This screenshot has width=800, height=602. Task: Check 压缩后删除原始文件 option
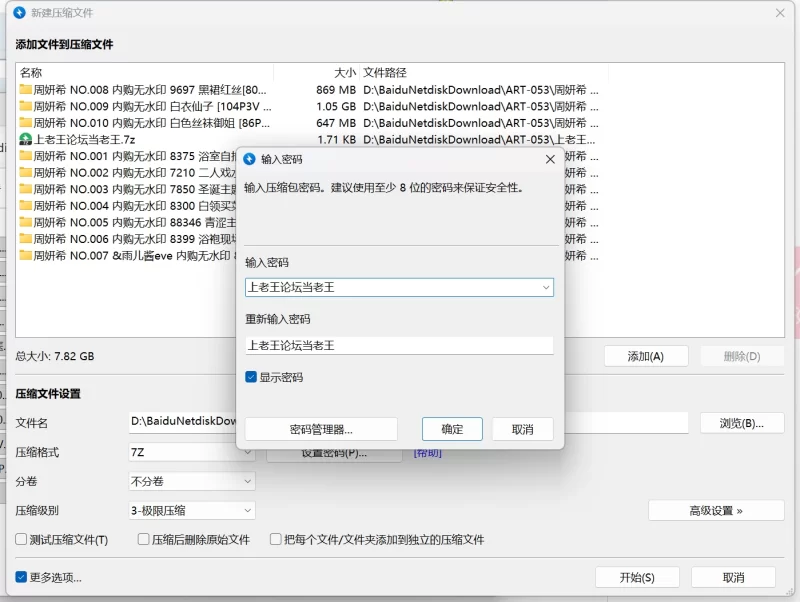click(144, 539)
